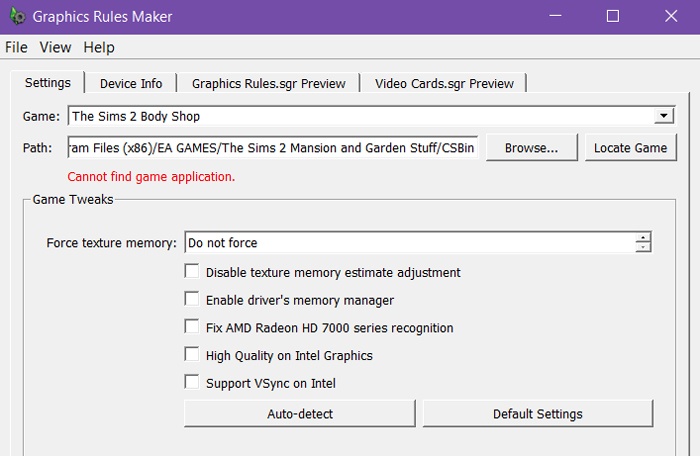Switch to the Settings tab
Image resolution: width=700 pixels, height=456 pixels.
pyautogui.click(x=48, y=83)
